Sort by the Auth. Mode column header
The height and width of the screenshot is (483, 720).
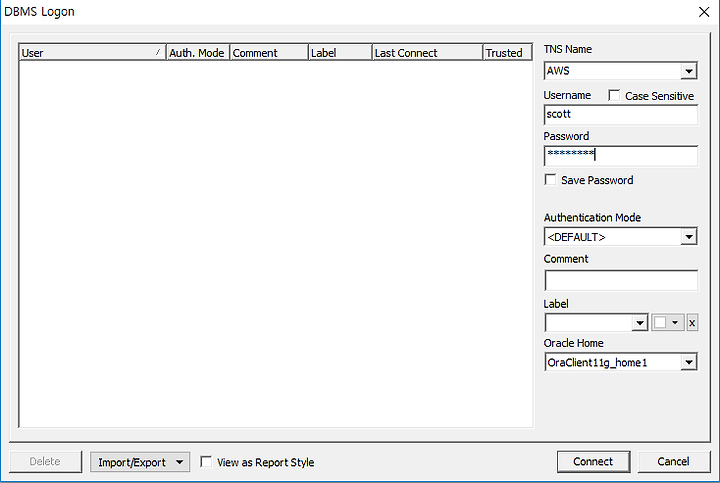point(197,53)
